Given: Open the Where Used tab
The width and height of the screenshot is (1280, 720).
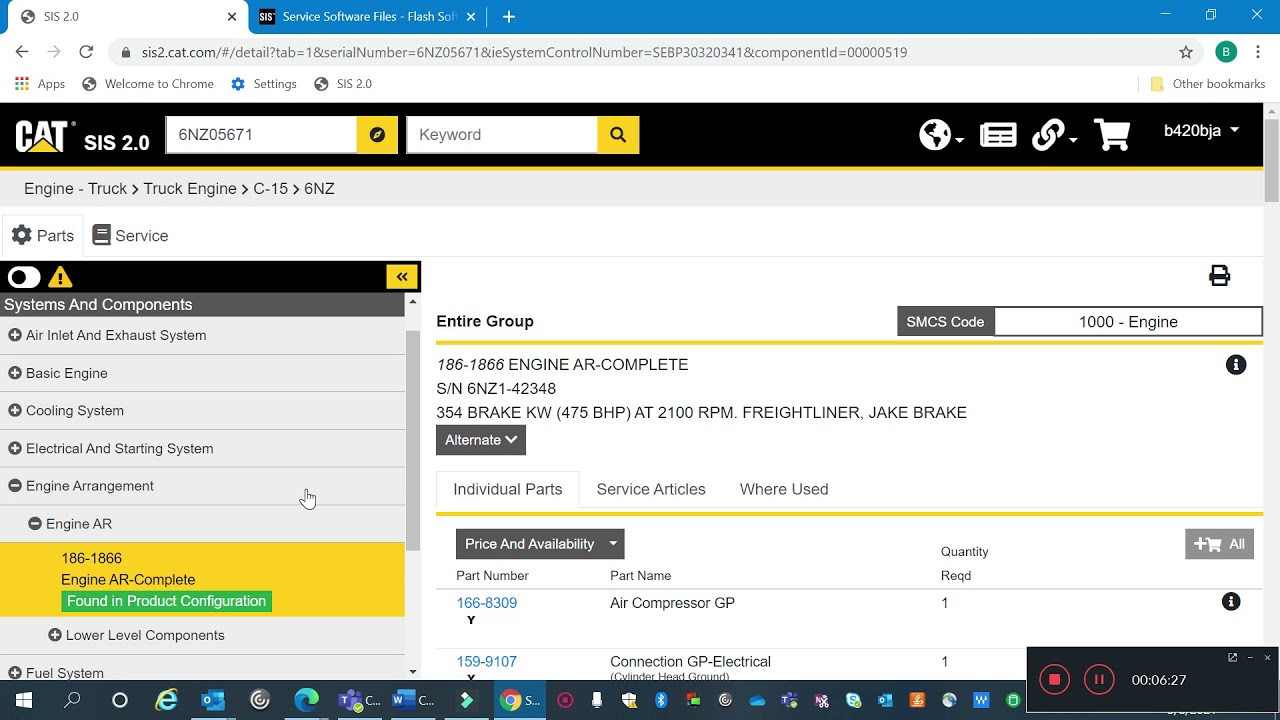Looking at the screenshot, I should coord(784,489).
